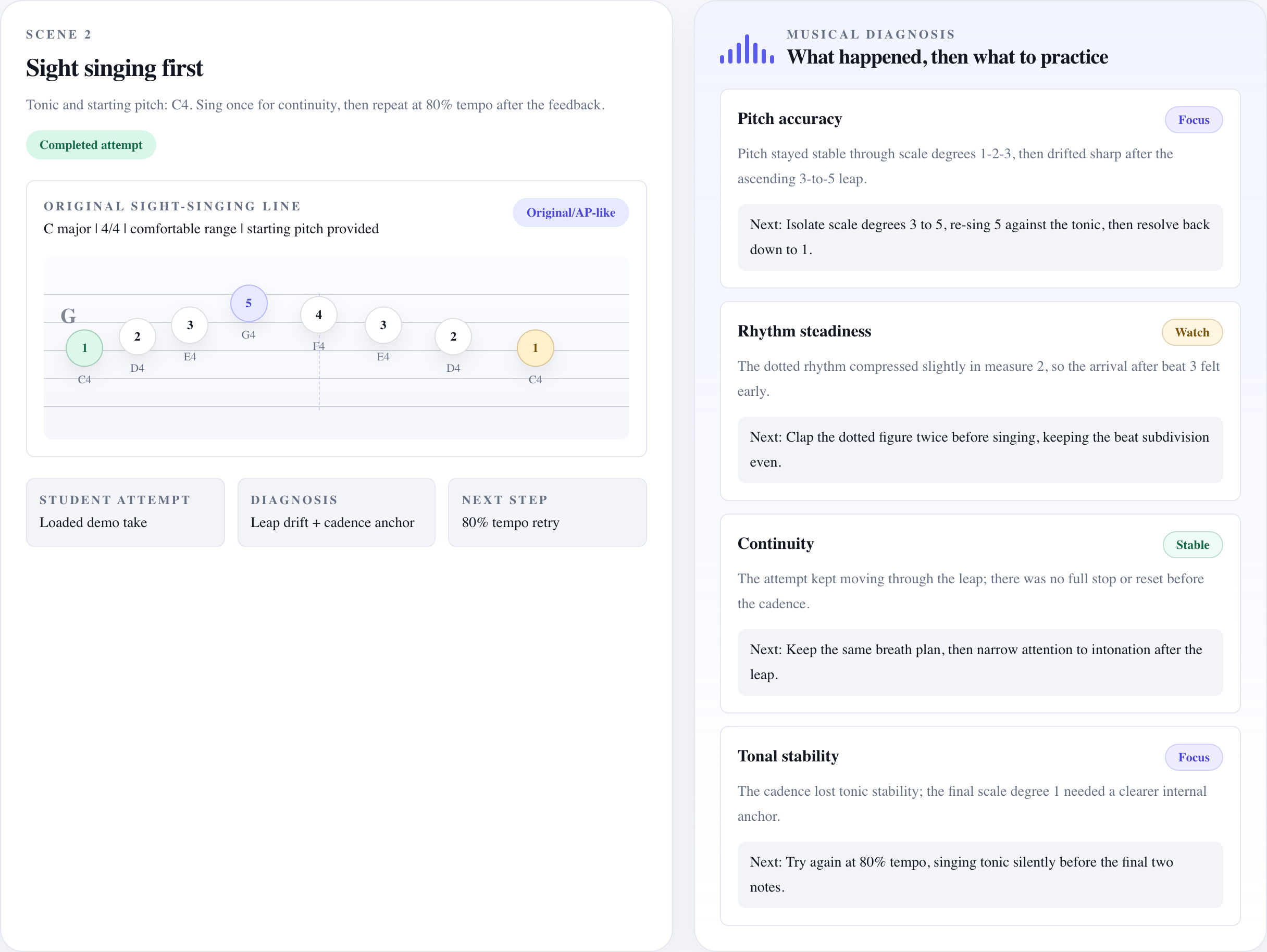Select the yellow final note 1 on C4
Screen dimensions: 1267x952
tap(536, 348)
